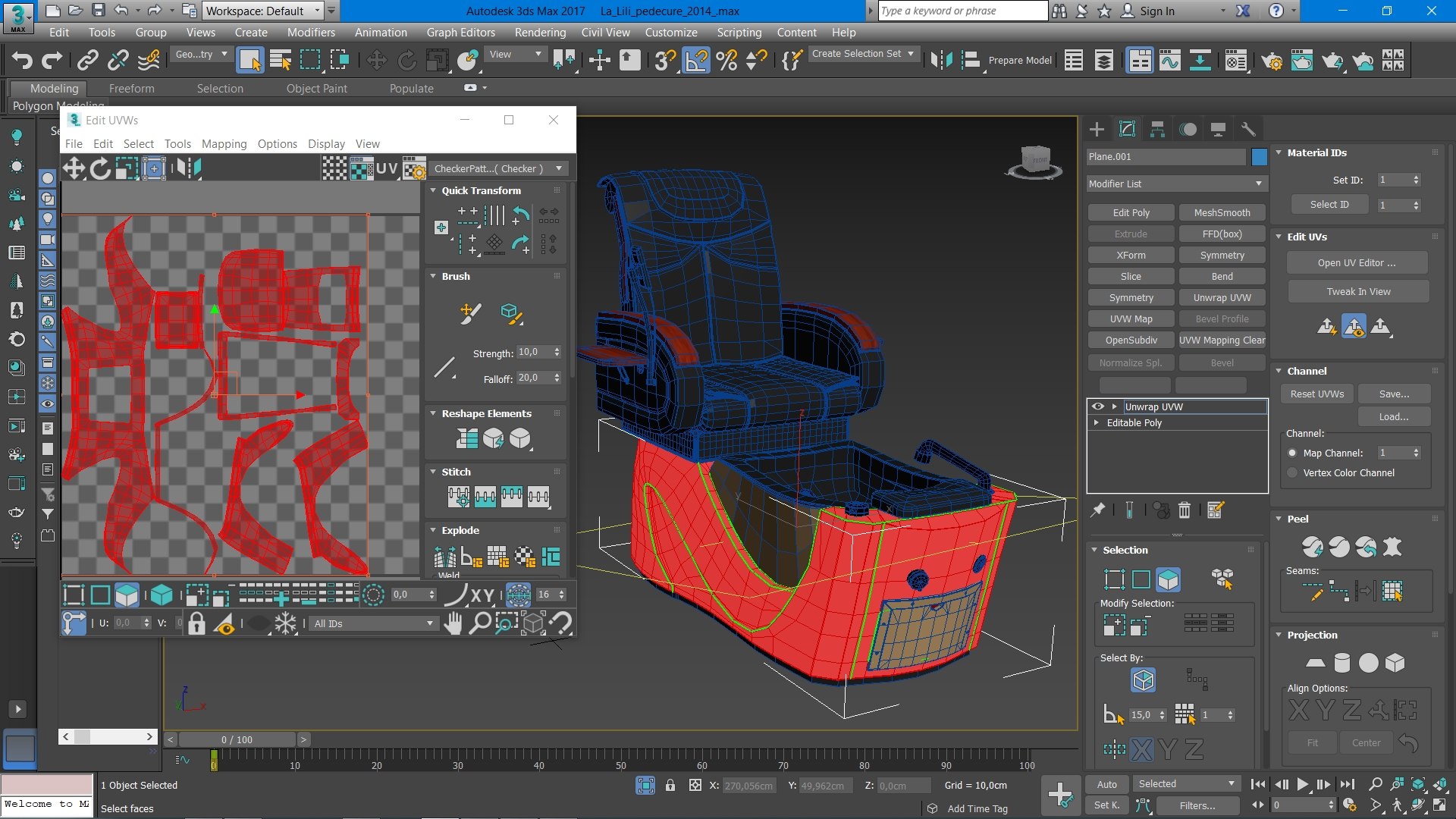Activate the Angle Snap toggle icon
Image resolution: width=1456 pixels, height=819 pixels.
[695, 60]
